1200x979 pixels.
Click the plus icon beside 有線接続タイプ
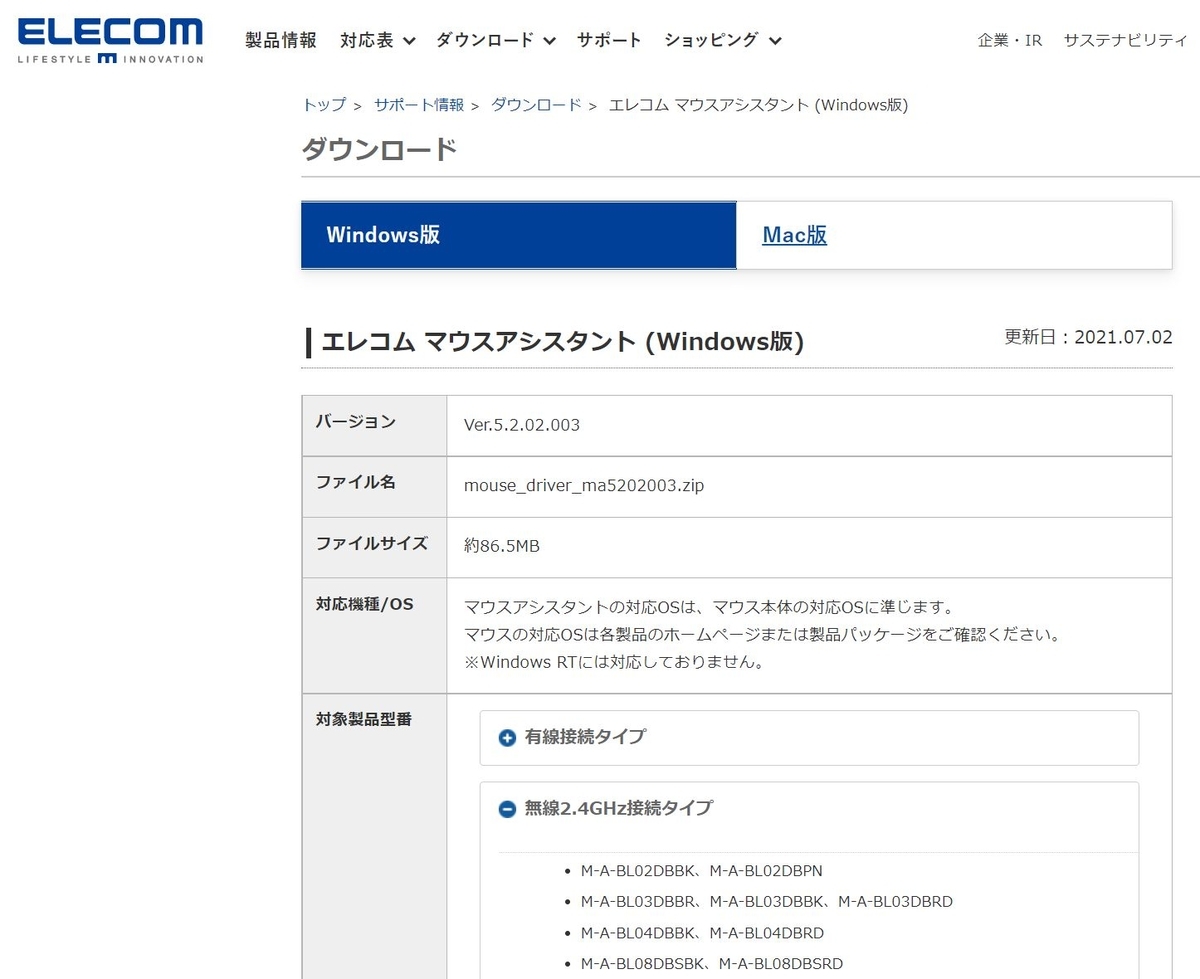[x=509, y=738]
